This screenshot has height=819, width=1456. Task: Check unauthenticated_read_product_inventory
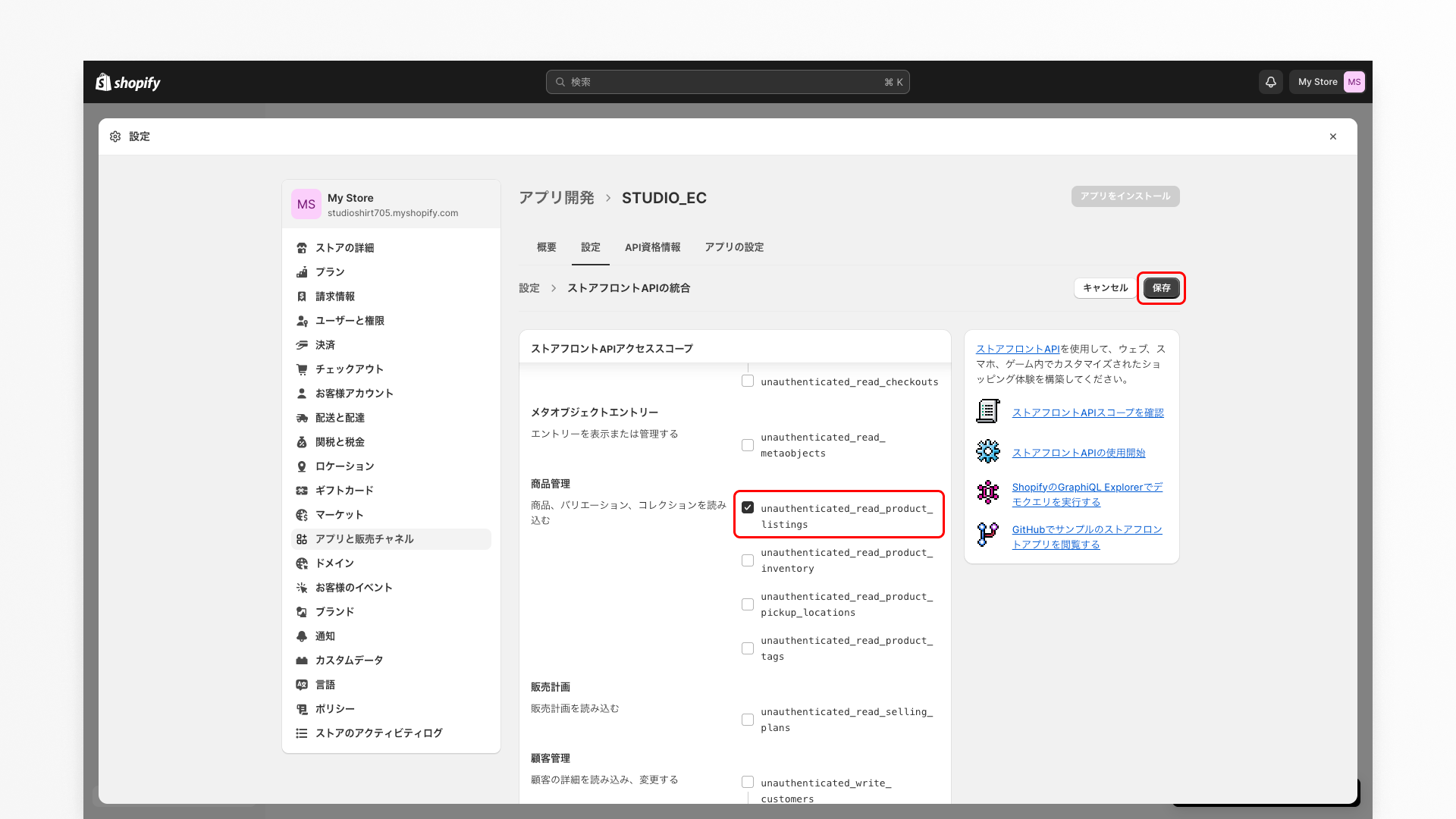[748, 560]
